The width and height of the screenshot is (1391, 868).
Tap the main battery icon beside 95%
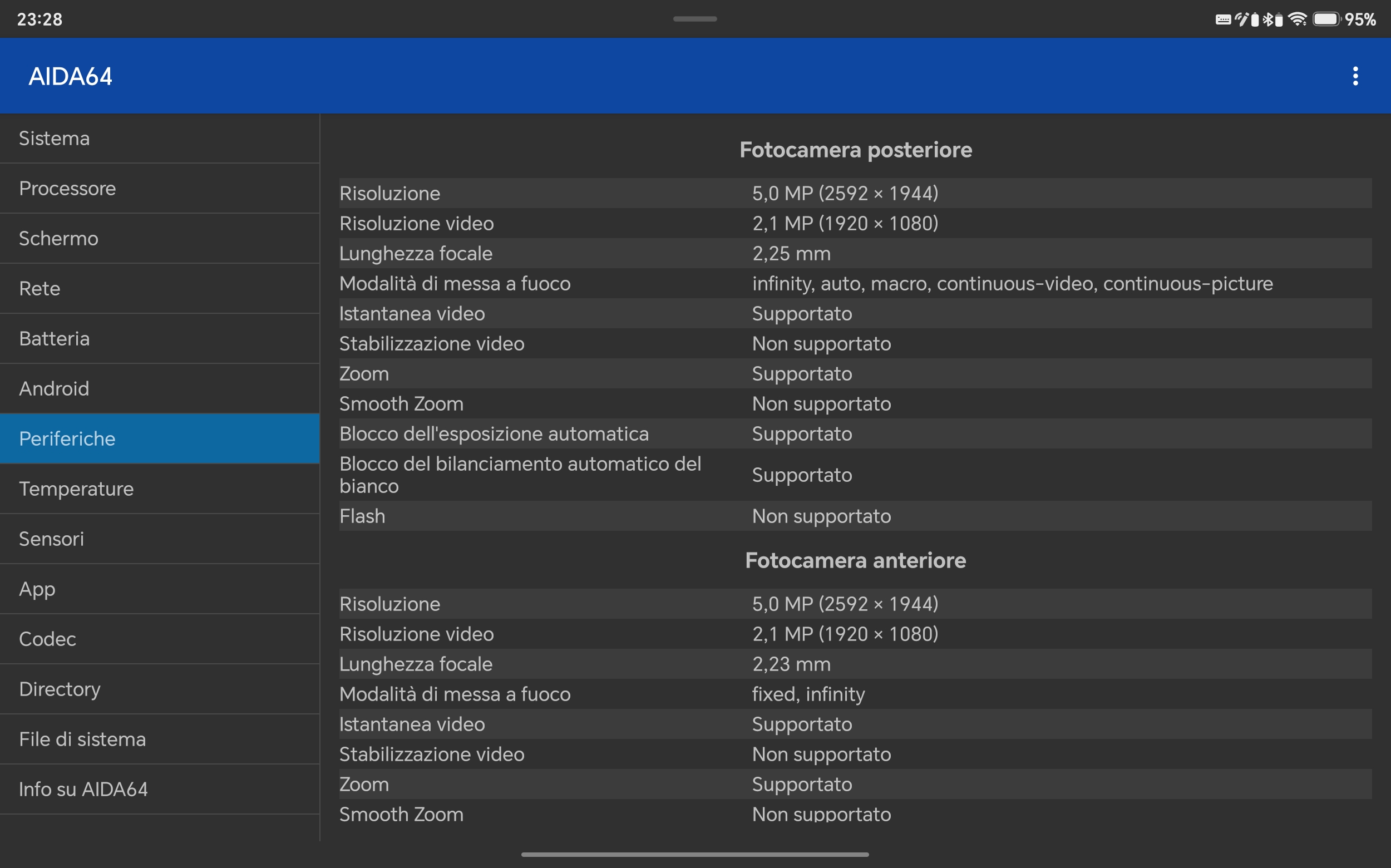tap(1326, 19)
